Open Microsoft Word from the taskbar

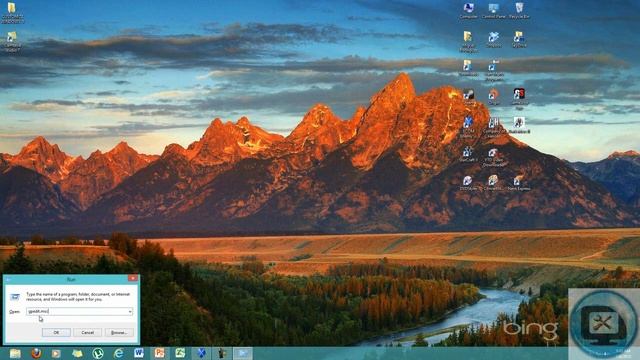click(x=139, y=353)
